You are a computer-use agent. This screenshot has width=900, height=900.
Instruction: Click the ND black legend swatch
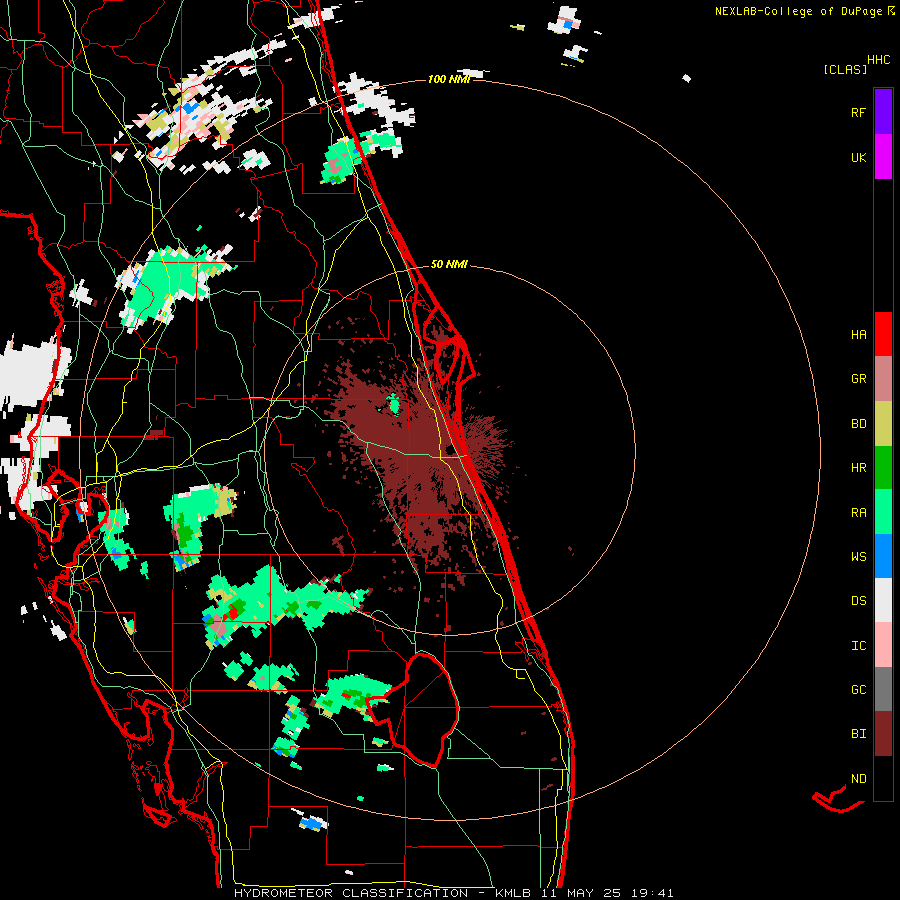click(x=883, y=778)
